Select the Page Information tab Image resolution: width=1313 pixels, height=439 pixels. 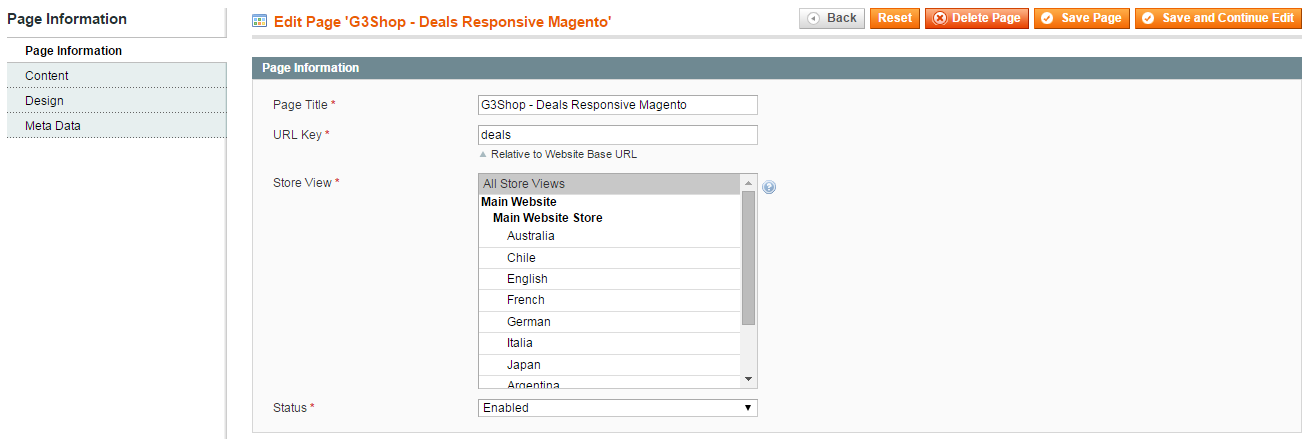[x=117, y=50]
